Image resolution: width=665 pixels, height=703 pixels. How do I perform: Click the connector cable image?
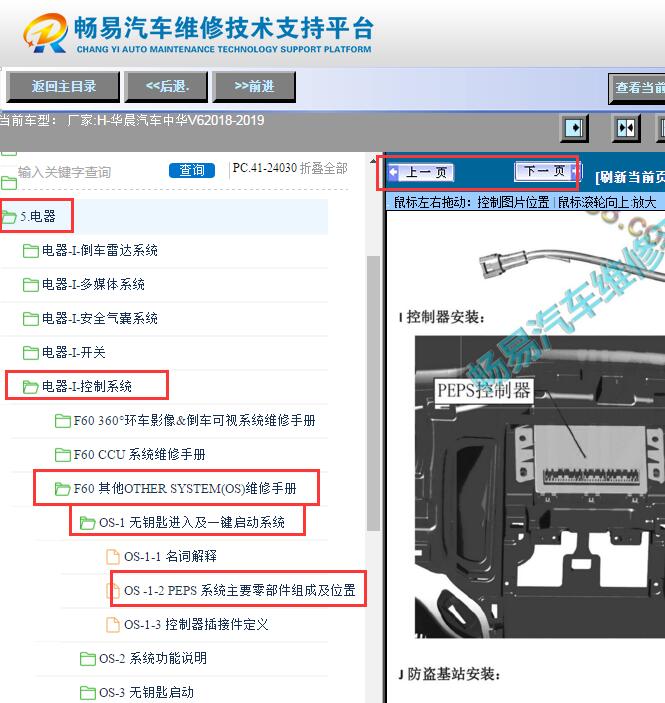[x=572, y=263]
